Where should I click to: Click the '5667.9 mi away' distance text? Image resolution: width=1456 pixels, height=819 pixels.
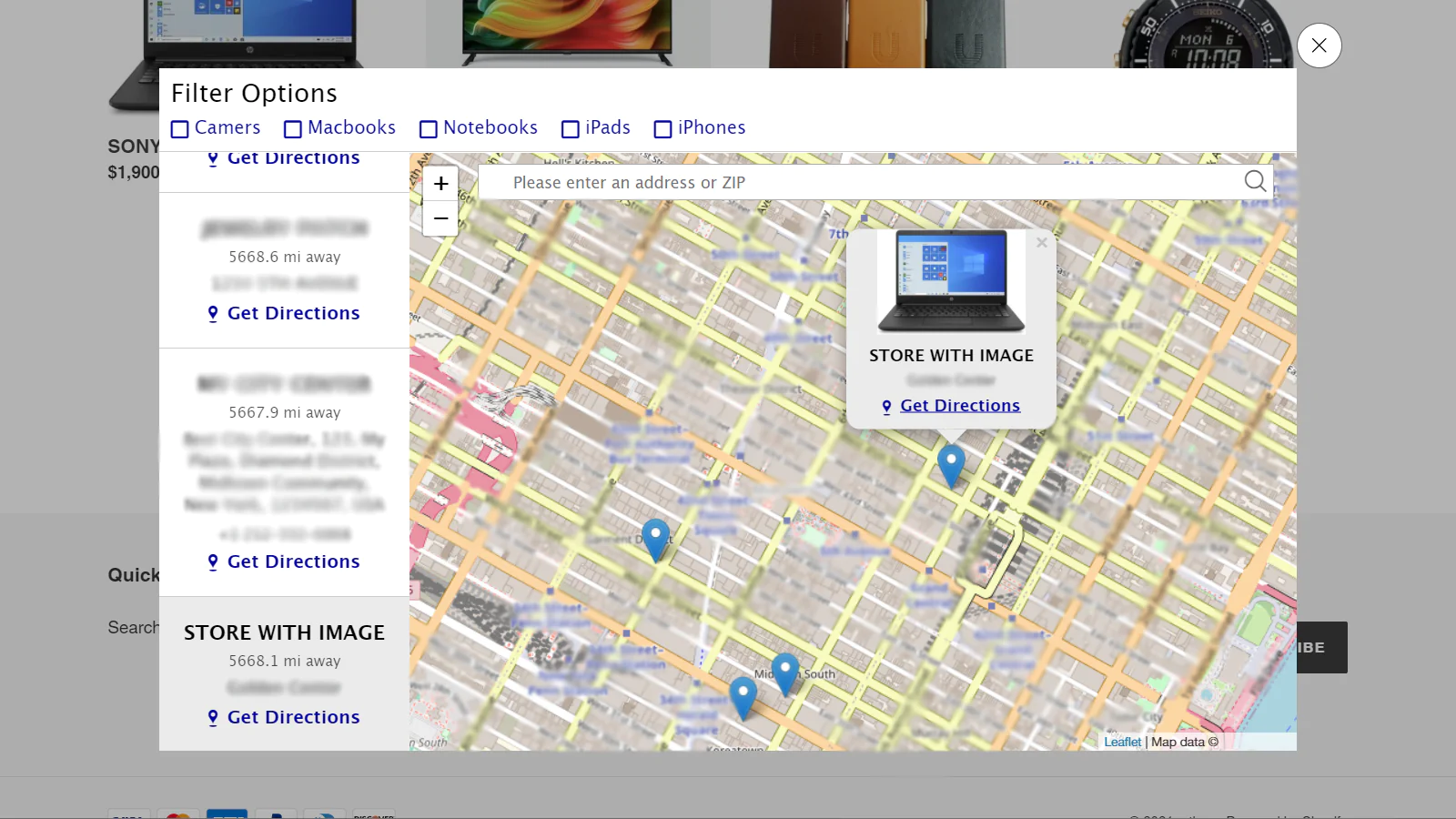point(285,412)
